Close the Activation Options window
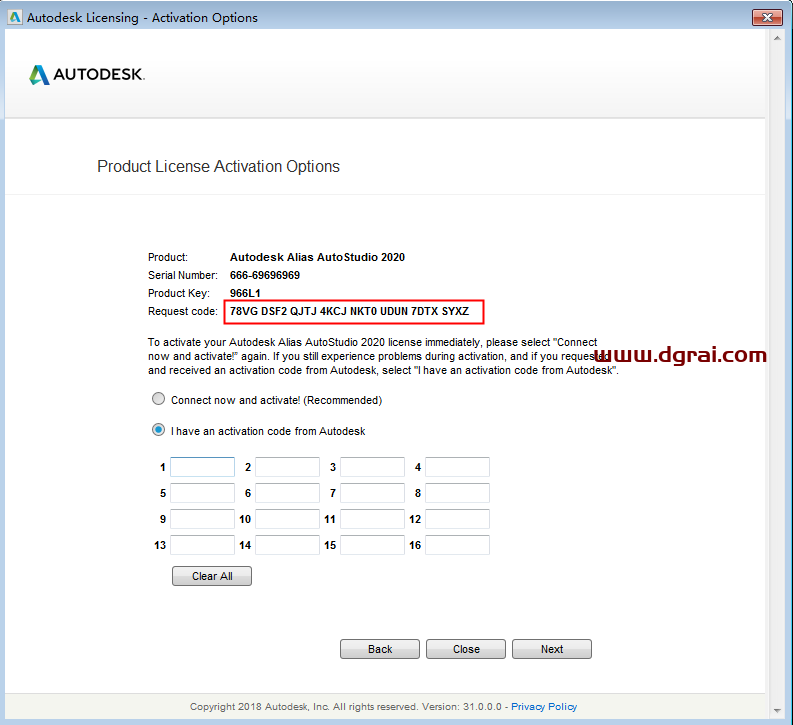 (767, 17)
